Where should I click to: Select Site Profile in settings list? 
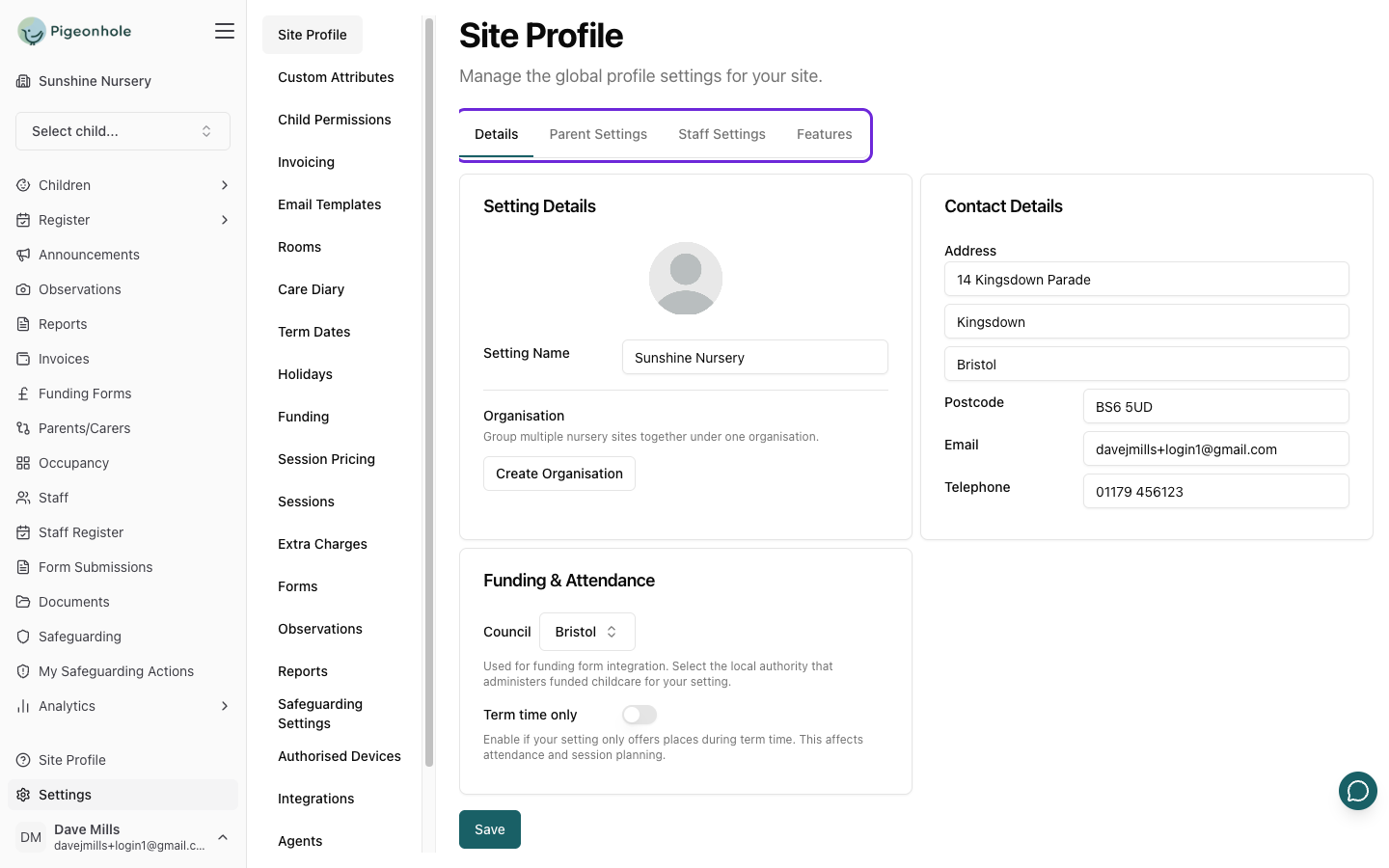click(313, 35)
